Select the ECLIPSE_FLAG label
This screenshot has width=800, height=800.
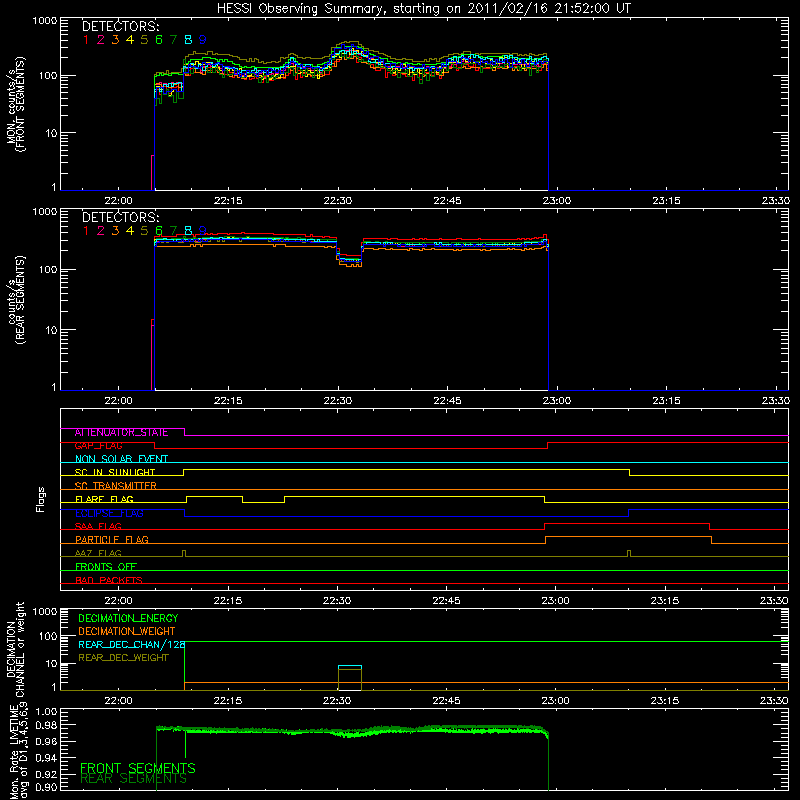click(x=109, y=513)
